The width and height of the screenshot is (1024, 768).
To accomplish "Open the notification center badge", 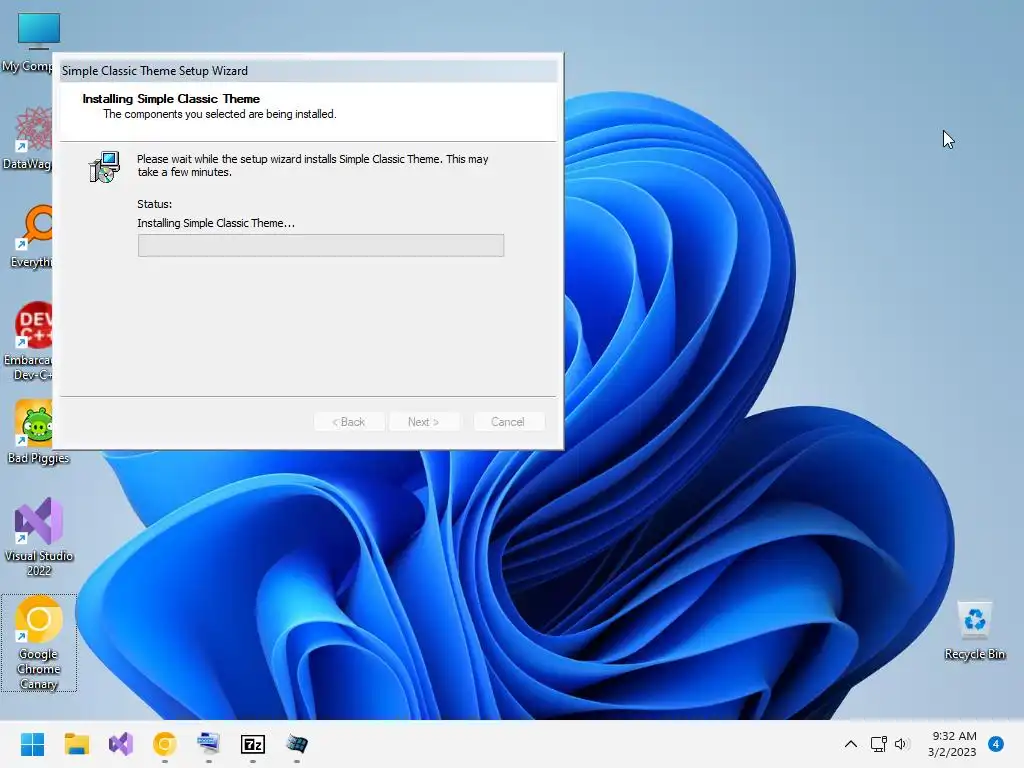I will [x=996, y=744].
